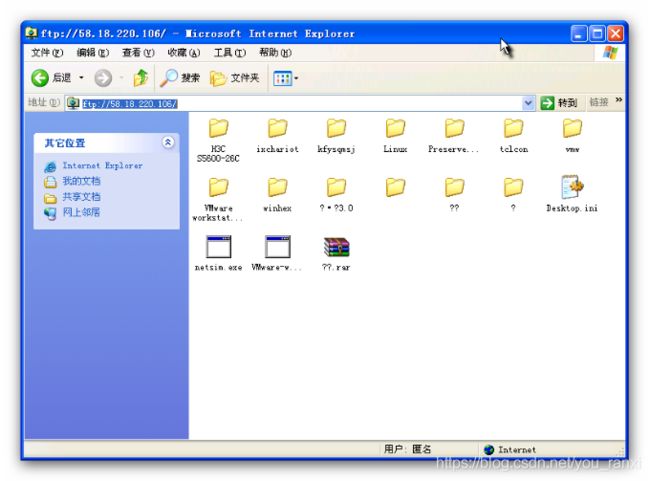The image size is (650, 481).
Task: Expand the address bar dropdown arrow
Action: click(x=528, y=103)
